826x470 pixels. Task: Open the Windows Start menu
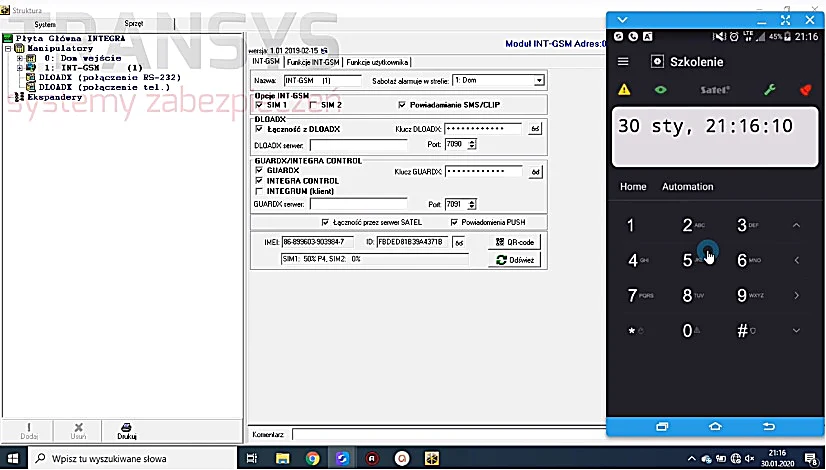pos(13,458)
